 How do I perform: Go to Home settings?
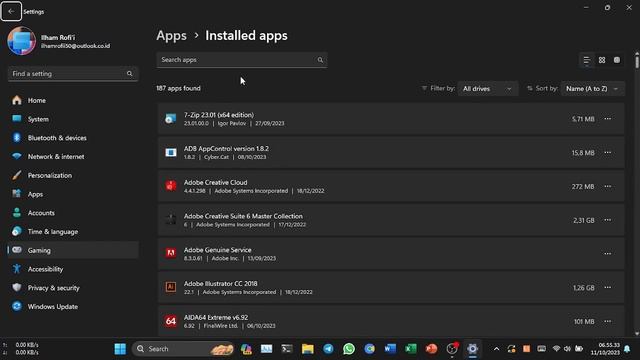[x=73, y=100]
